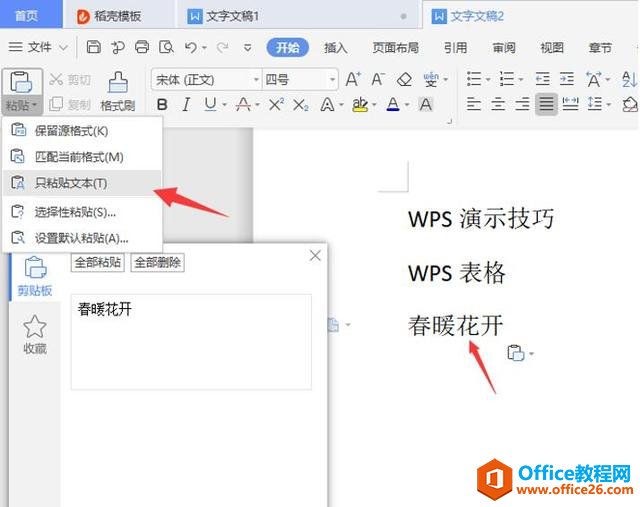
Task: Click the Increase Indent icon
Action: tap(567, 79)
